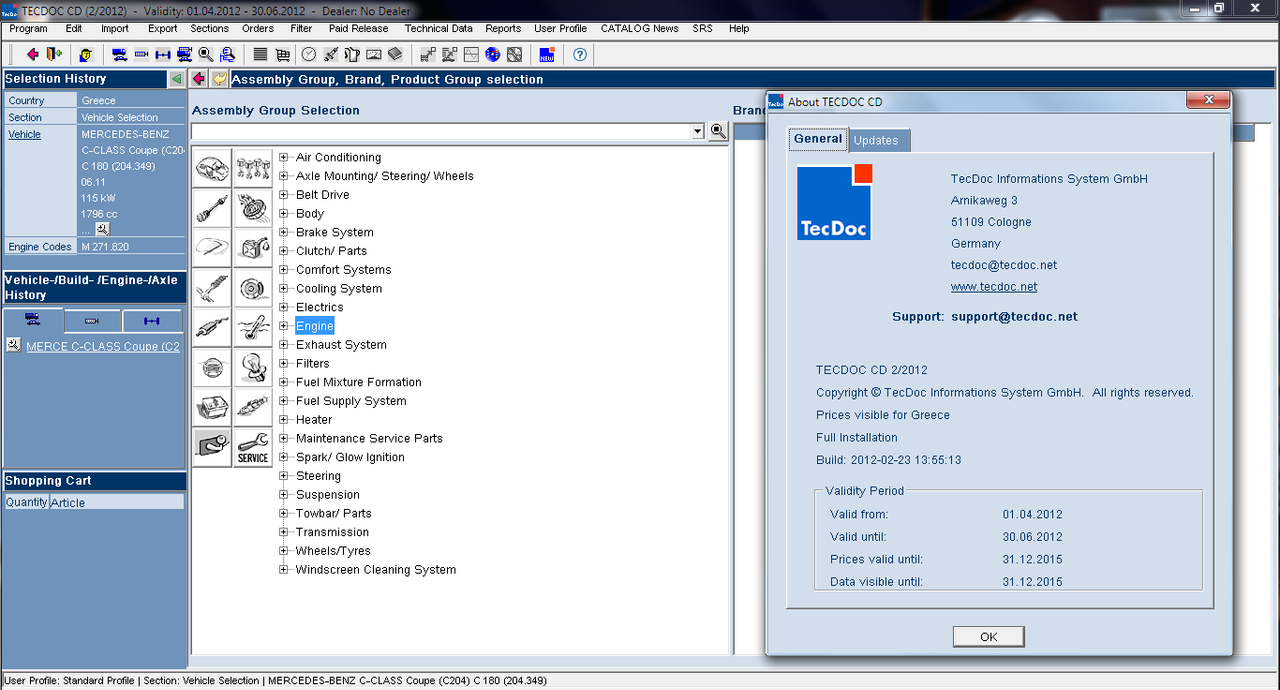Screen dimensions: 1280x690
Task: Select Cooling System tree item
Action: [339, 288]
